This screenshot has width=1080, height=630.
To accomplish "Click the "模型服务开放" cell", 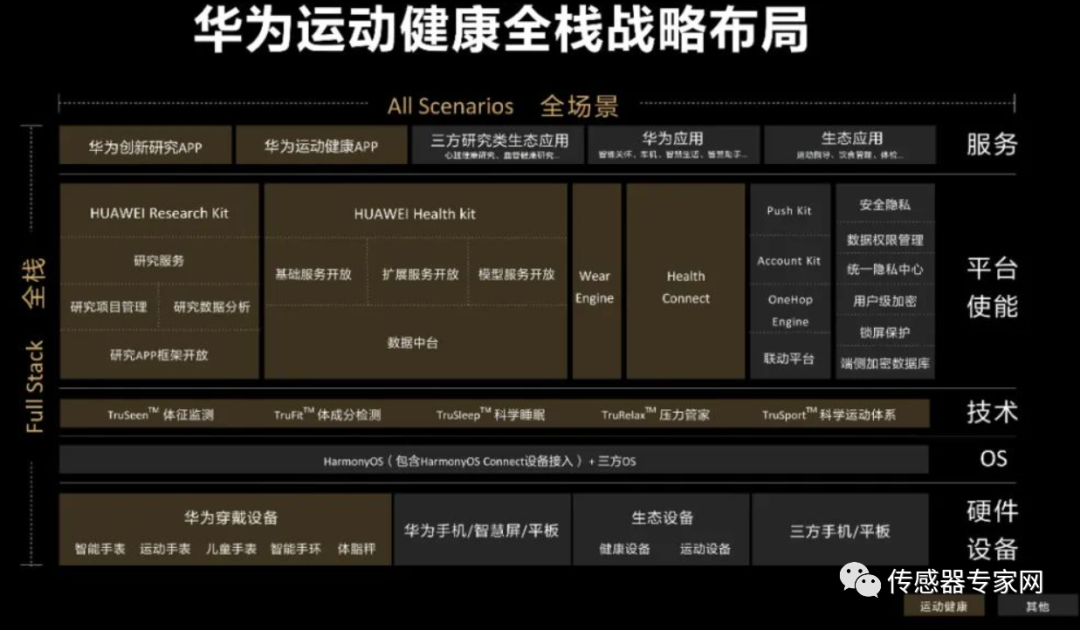I will pyautogui.click(x=517, y=274).
